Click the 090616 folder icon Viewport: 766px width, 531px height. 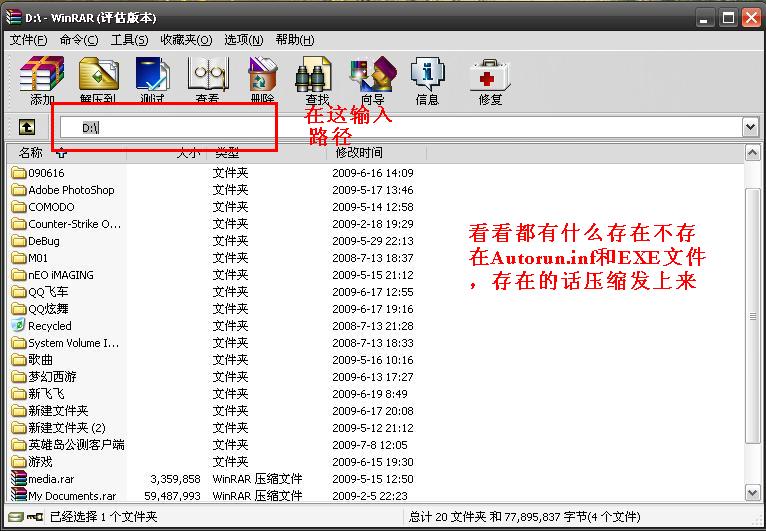click(x=19, y=173)
